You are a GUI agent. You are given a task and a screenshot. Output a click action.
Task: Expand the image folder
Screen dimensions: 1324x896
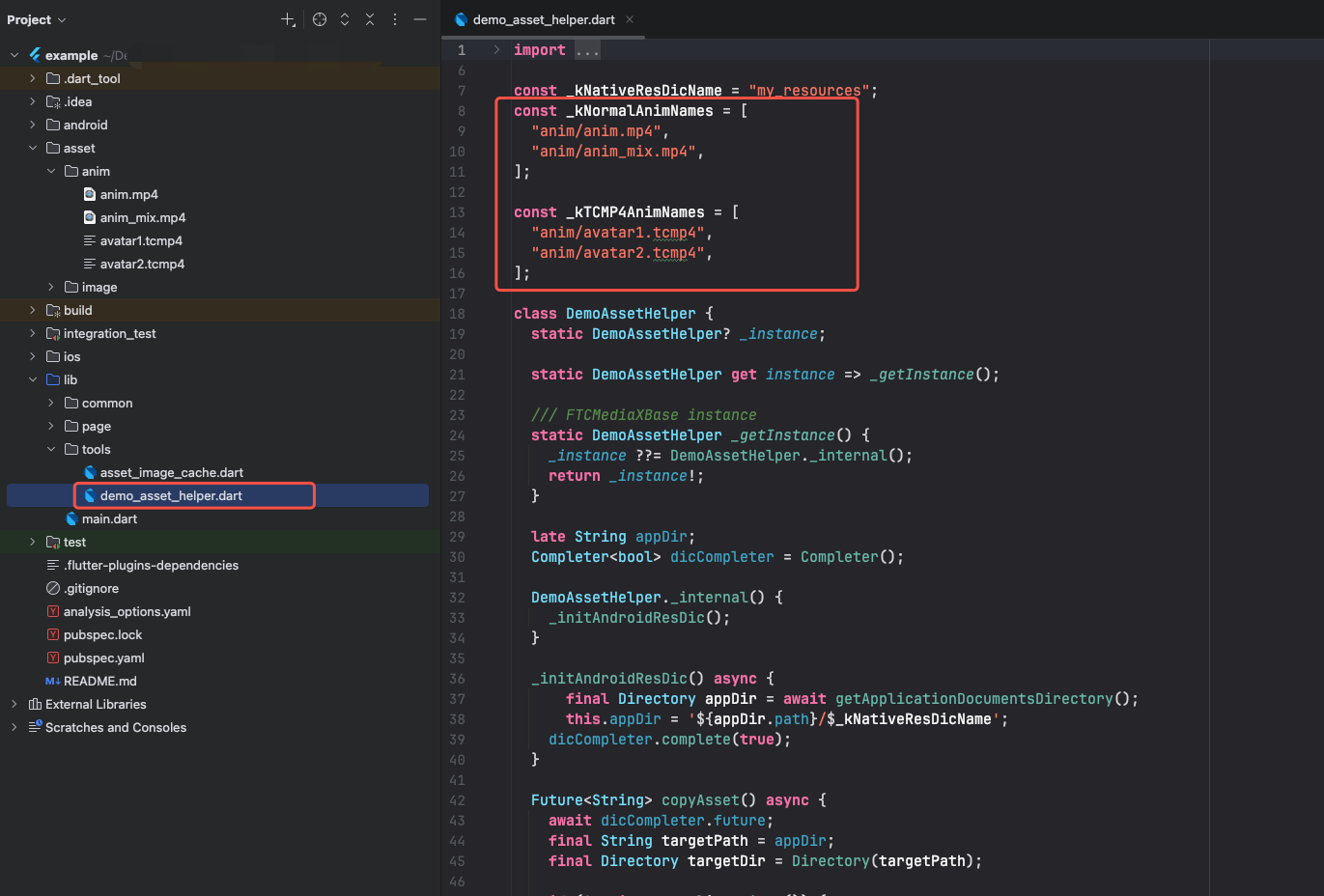click(x=51, y=287)
